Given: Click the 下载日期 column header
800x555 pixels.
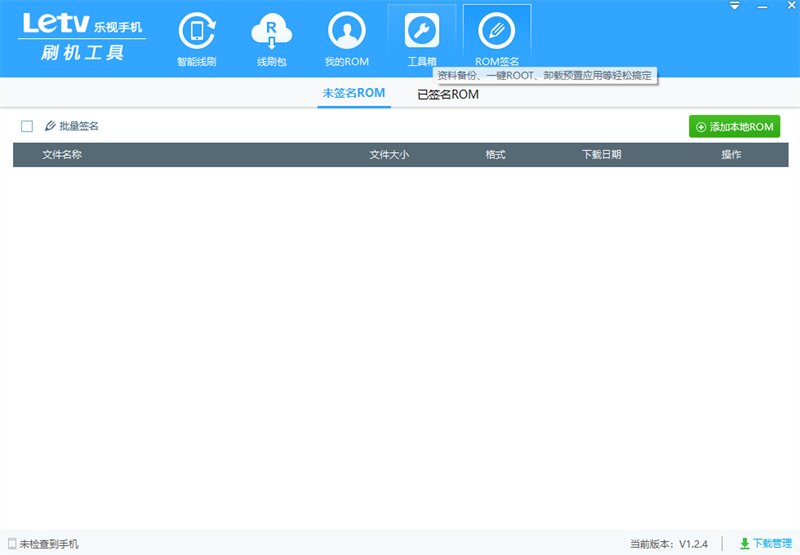Looking at the screenshot, I should 602,155.
